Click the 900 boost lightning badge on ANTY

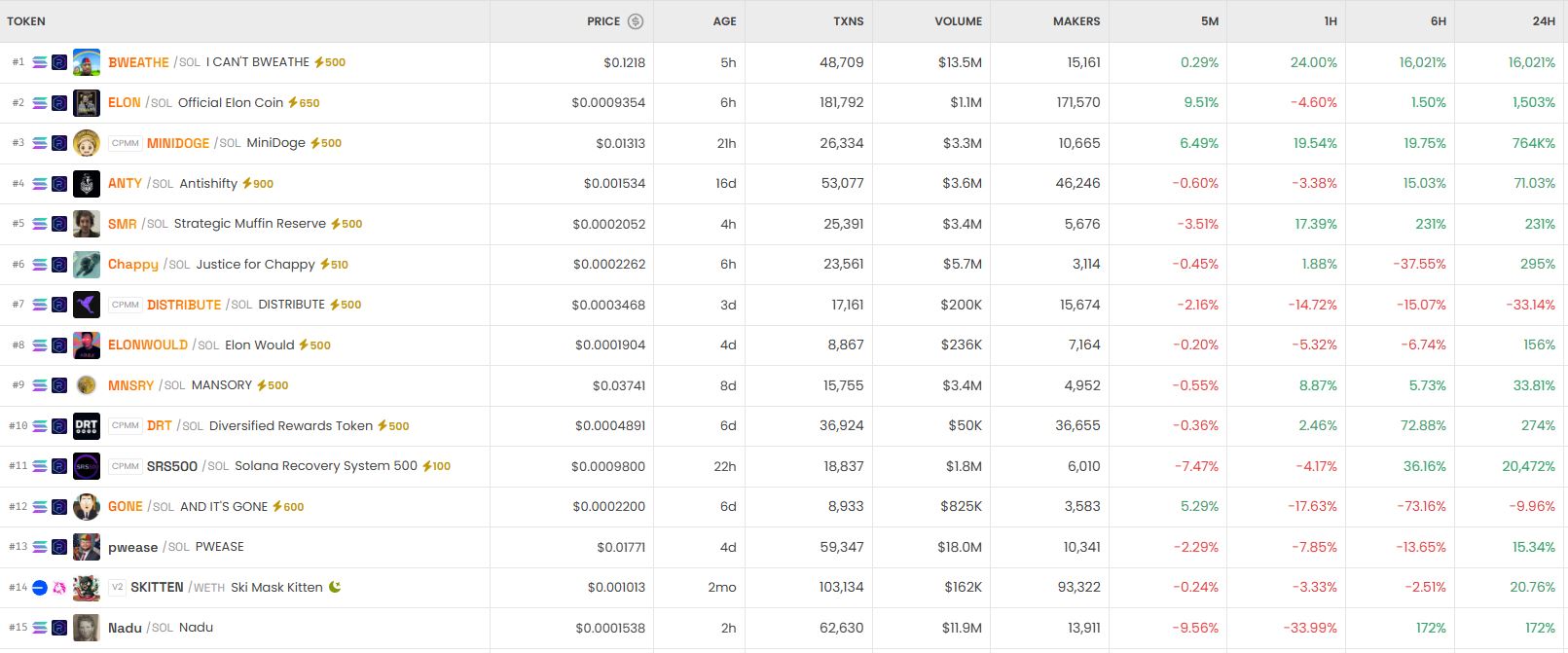click(258, 183)
